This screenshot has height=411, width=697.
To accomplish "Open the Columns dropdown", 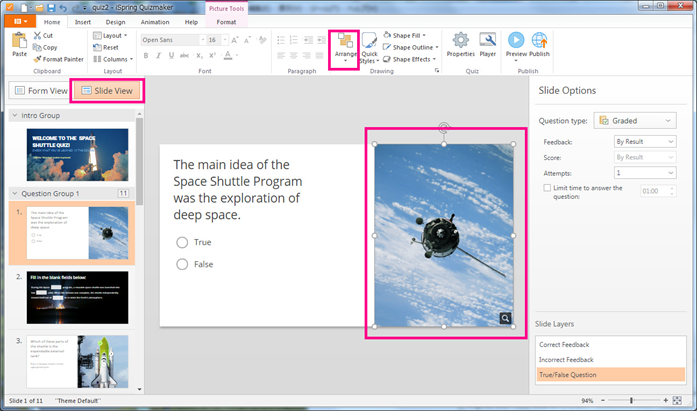I will click(113, 59).
